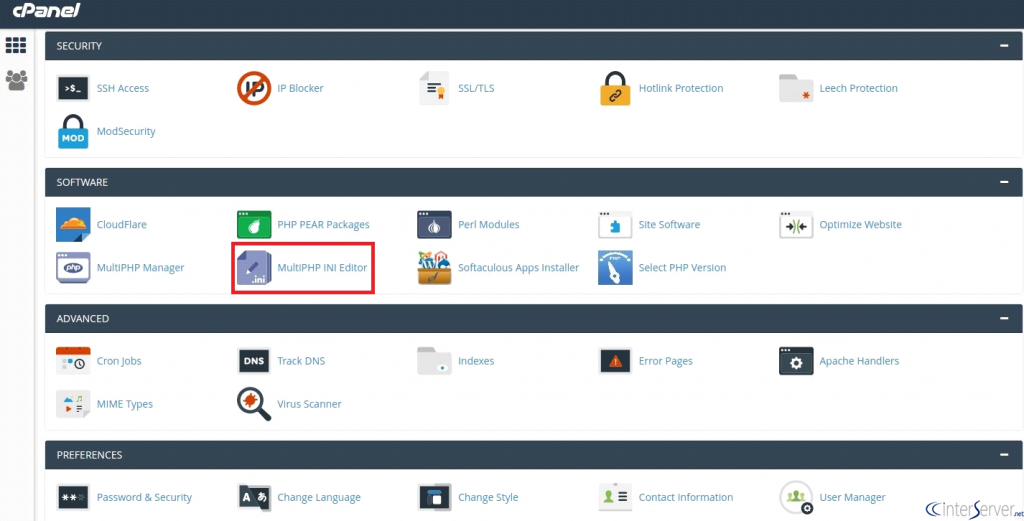Viewport: 1024px width, 521px height.
Task: Click the Site Software puzzle icon
Action: pyautogui.click(x=615, y=225)
